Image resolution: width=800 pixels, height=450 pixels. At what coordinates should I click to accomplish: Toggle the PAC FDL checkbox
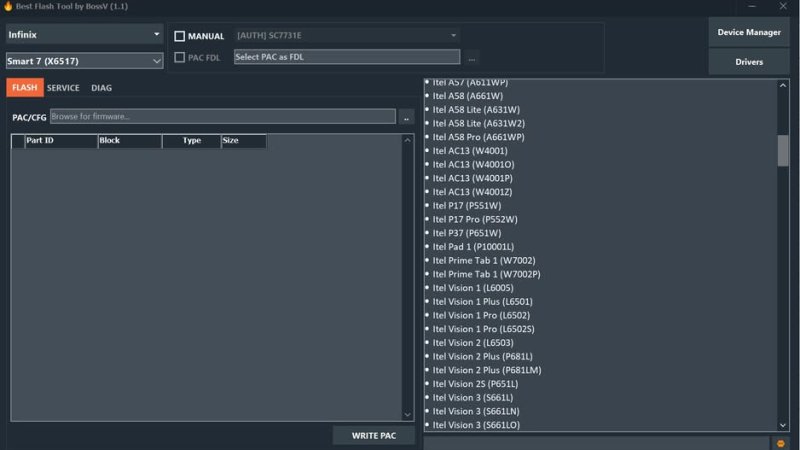click(180, 57)
